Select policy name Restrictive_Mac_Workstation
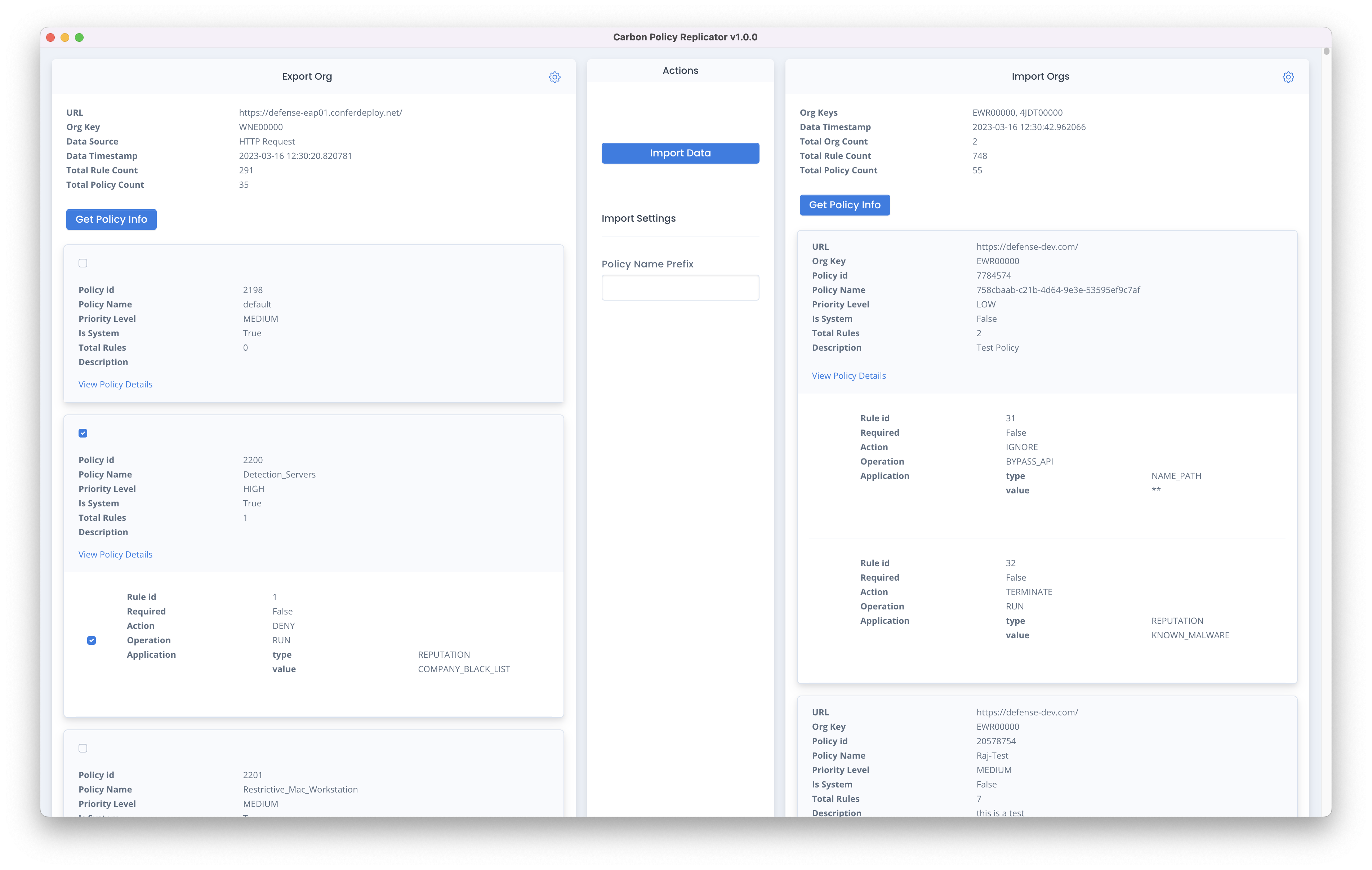The width and height of the screenshot is (1372, 870). click(300, 789)
